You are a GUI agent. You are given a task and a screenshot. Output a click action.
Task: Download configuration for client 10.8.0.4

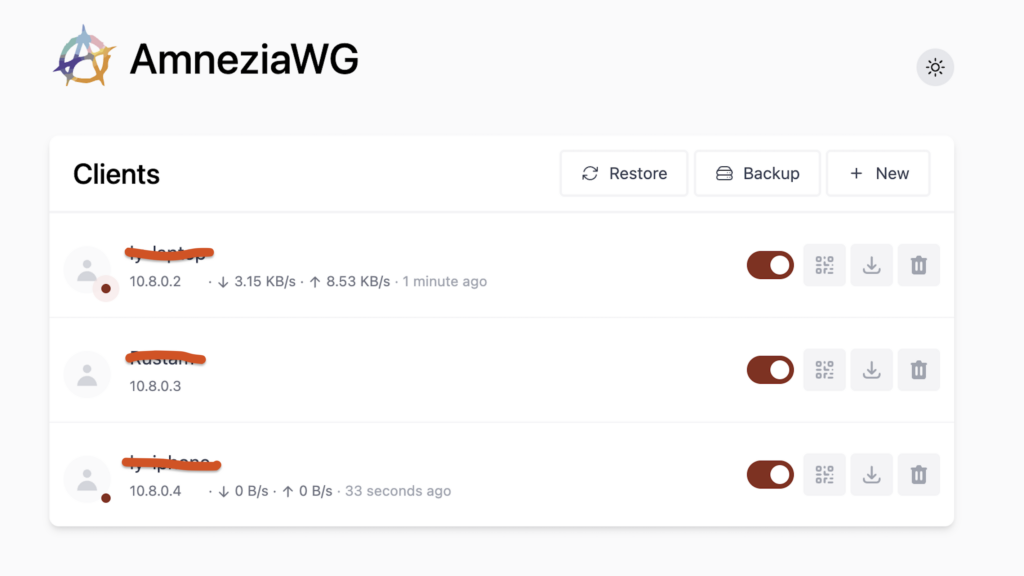point(871,474)
